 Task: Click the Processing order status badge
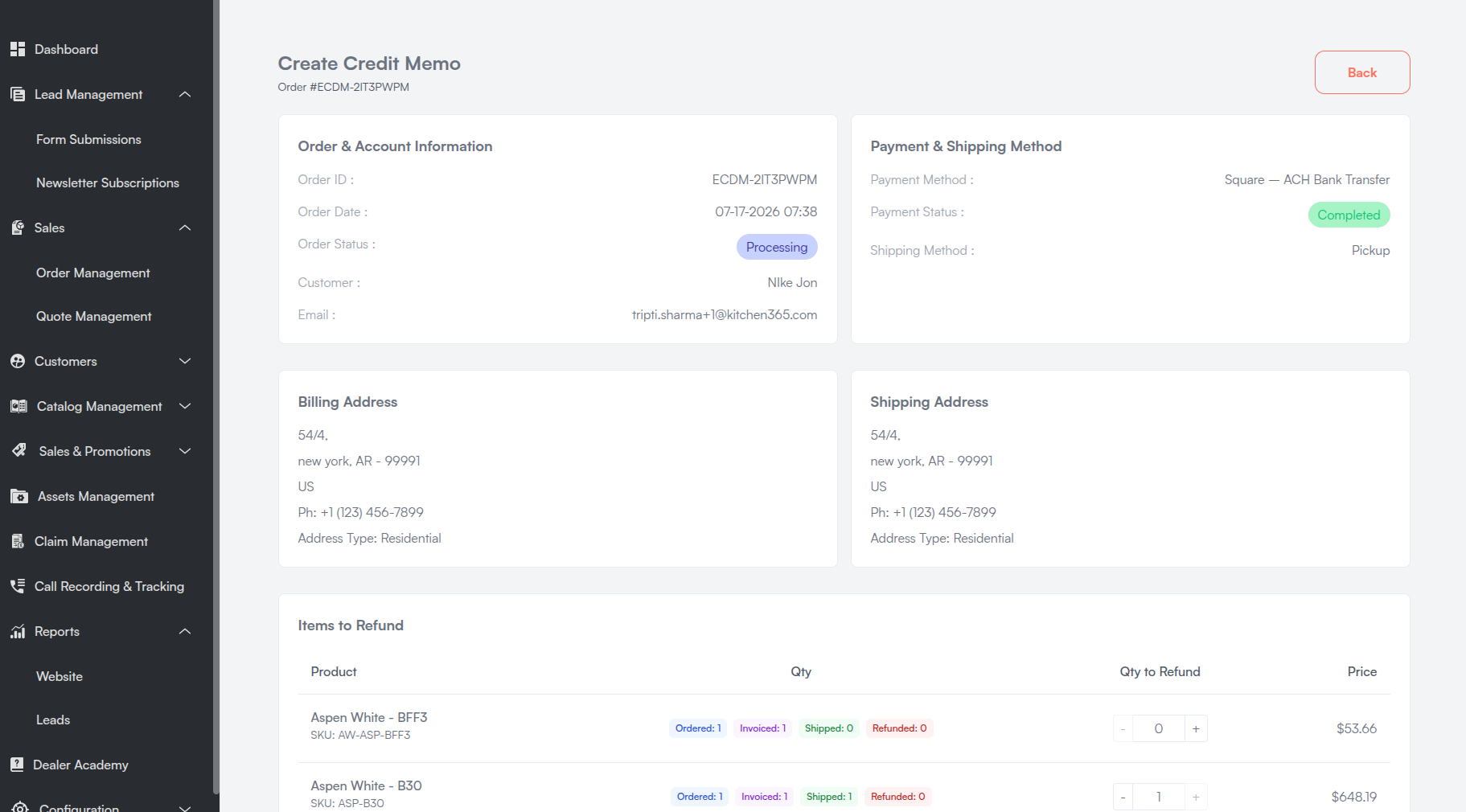click(777, 247)
